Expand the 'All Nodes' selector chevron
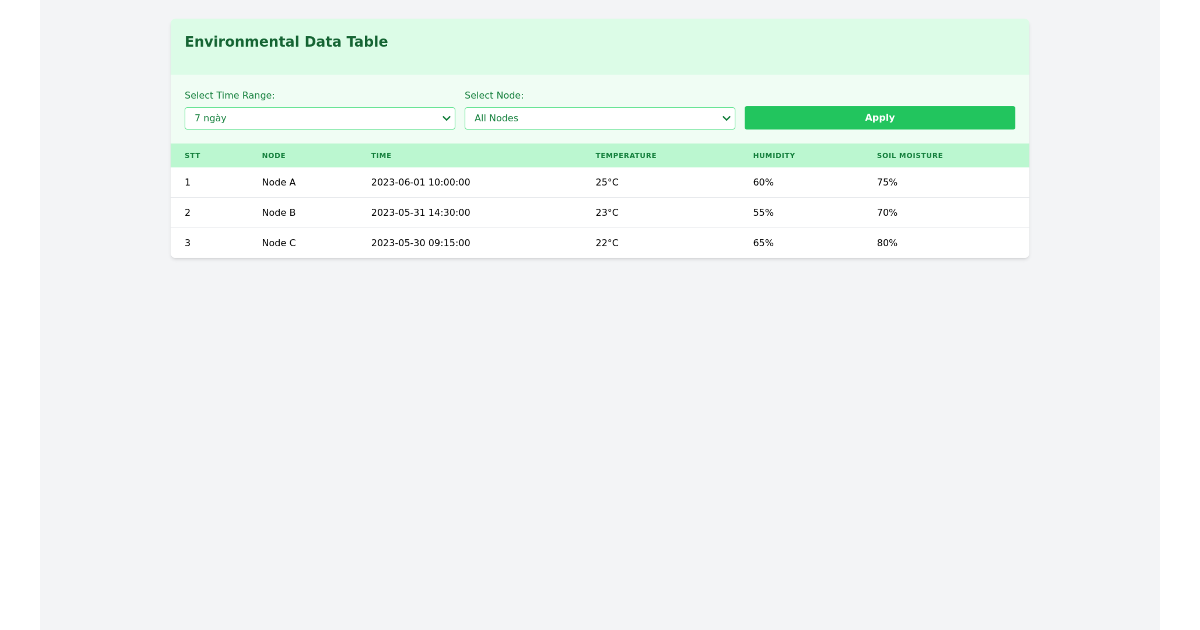 [x=728, y=117]
